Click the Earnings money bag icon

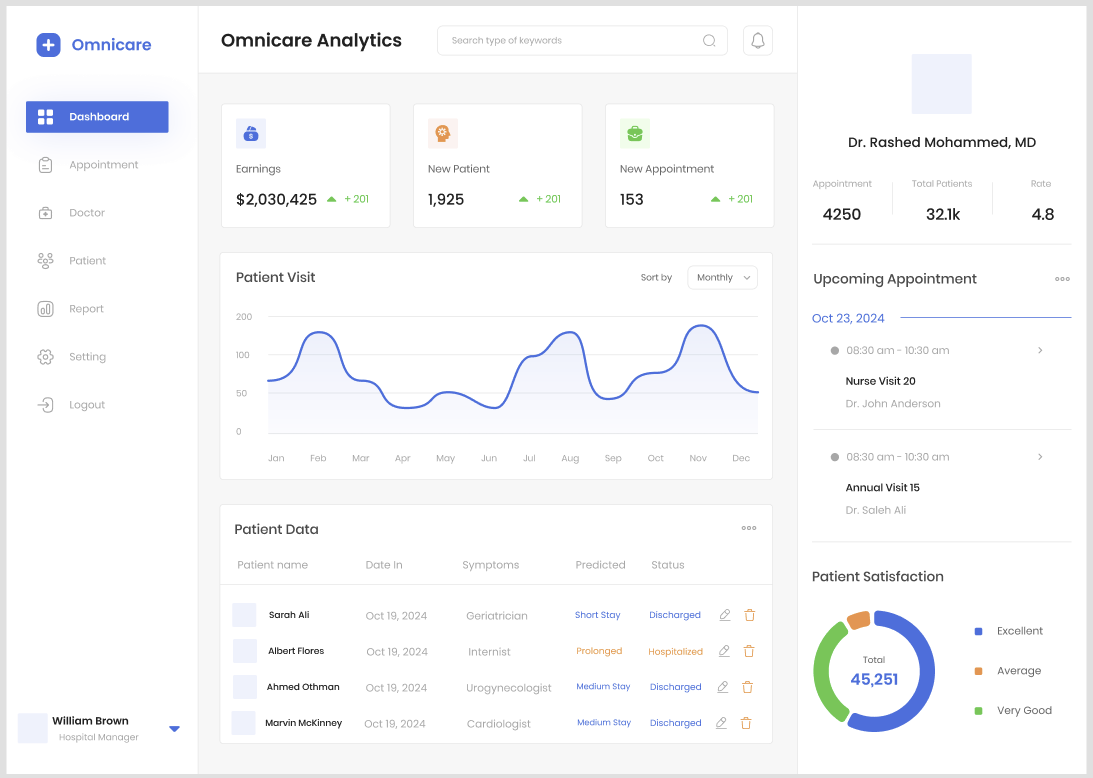(x=251, y=133)
